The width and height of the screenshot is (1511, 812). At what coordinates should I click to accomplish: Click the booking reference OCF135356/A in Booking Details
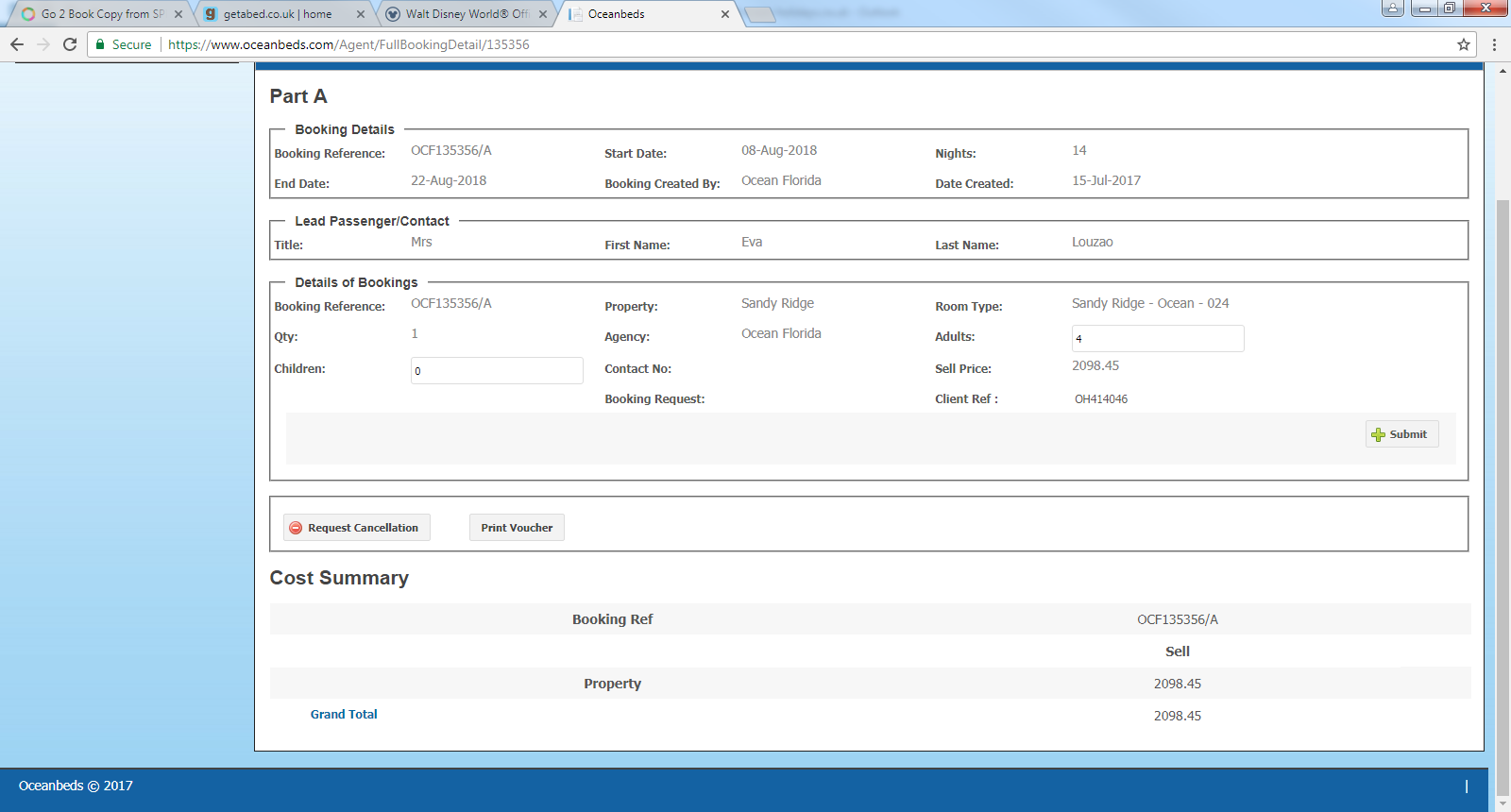(451, 150)
